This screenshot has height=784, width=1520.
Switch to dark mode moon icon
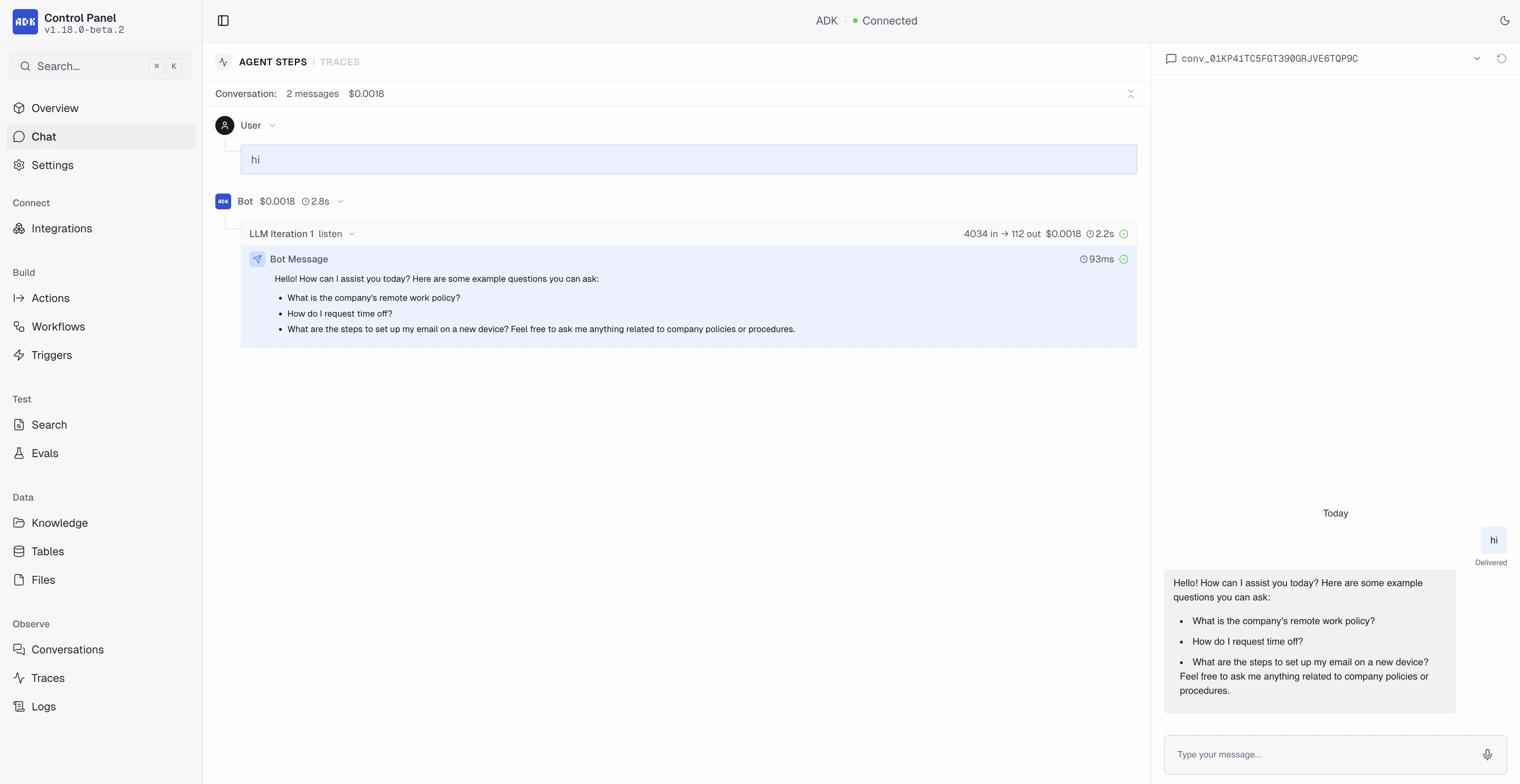(1504, 21)
